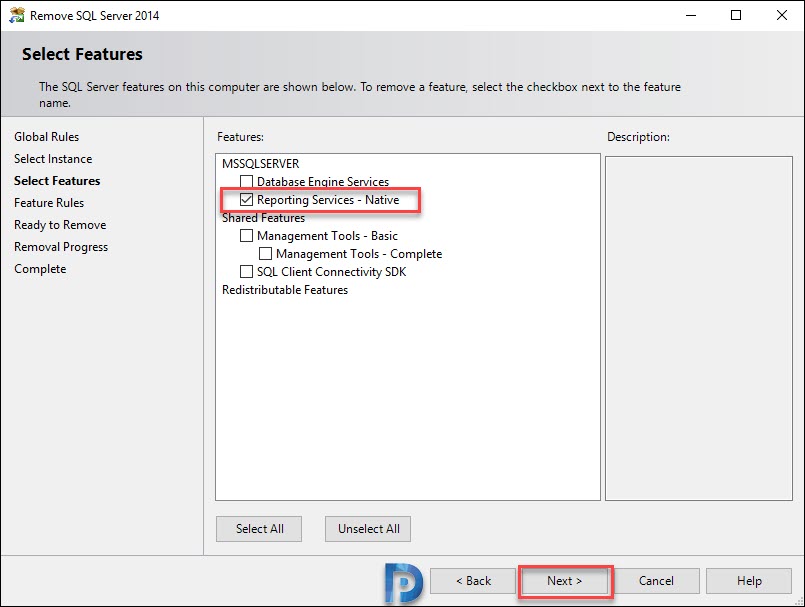The width and height of the screenshot is (805, 607).
Task: Click the SQL Server setup title bar icon
Action: tap(16, 15)
